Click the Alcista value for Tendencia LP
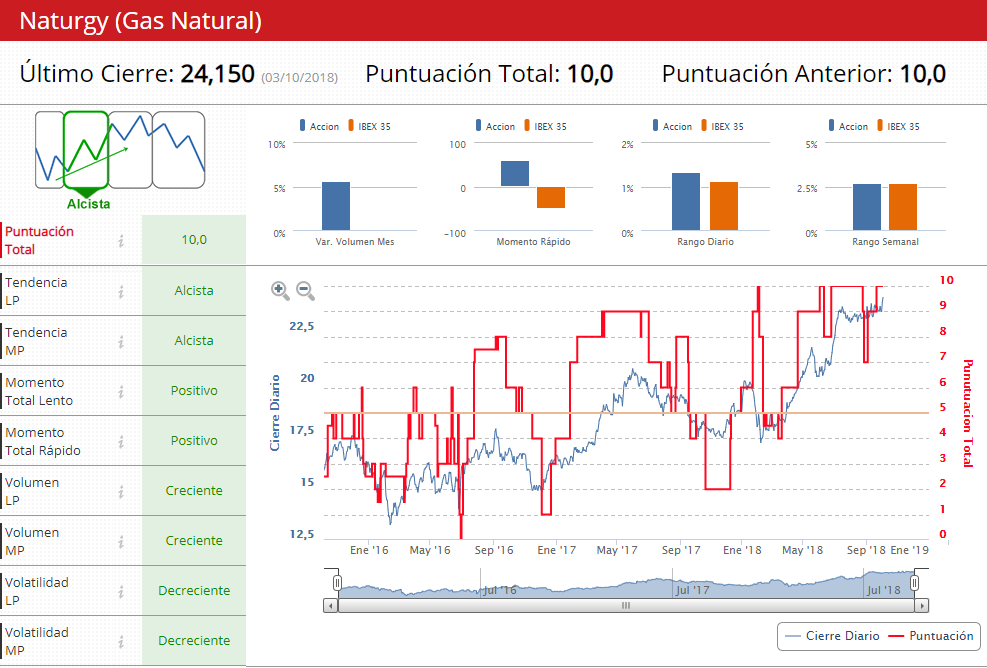987x668 pixels. [194, 291]
